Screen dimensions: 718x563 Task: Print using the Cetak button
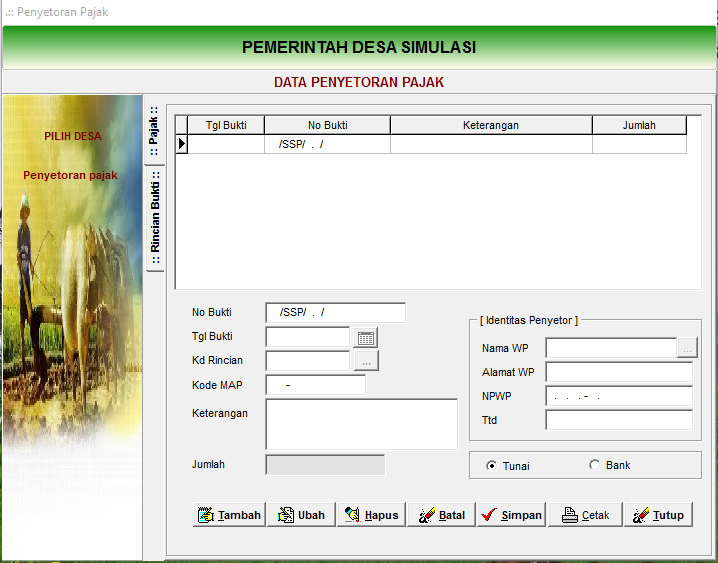pos(584,515)
